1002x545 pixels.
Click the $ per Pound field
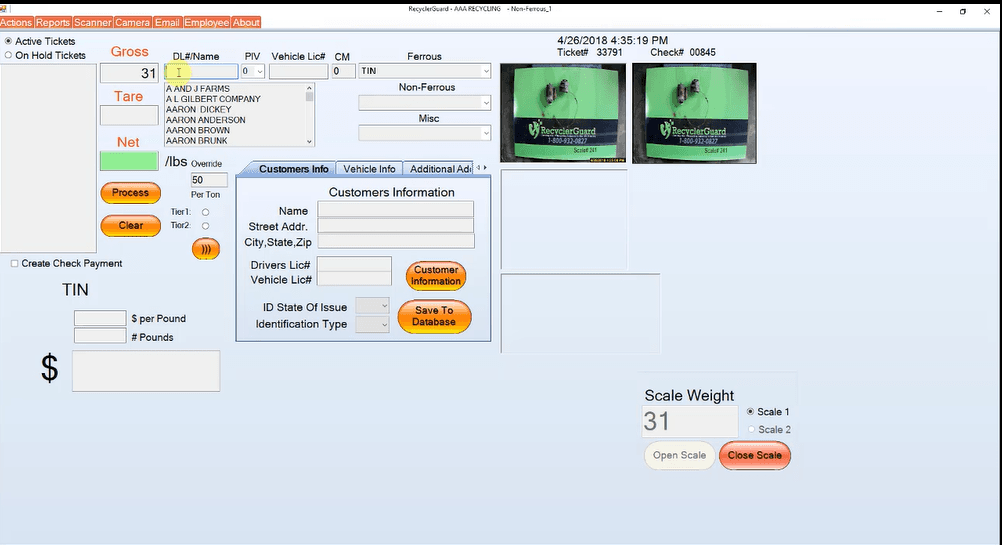tap(100, 318)
